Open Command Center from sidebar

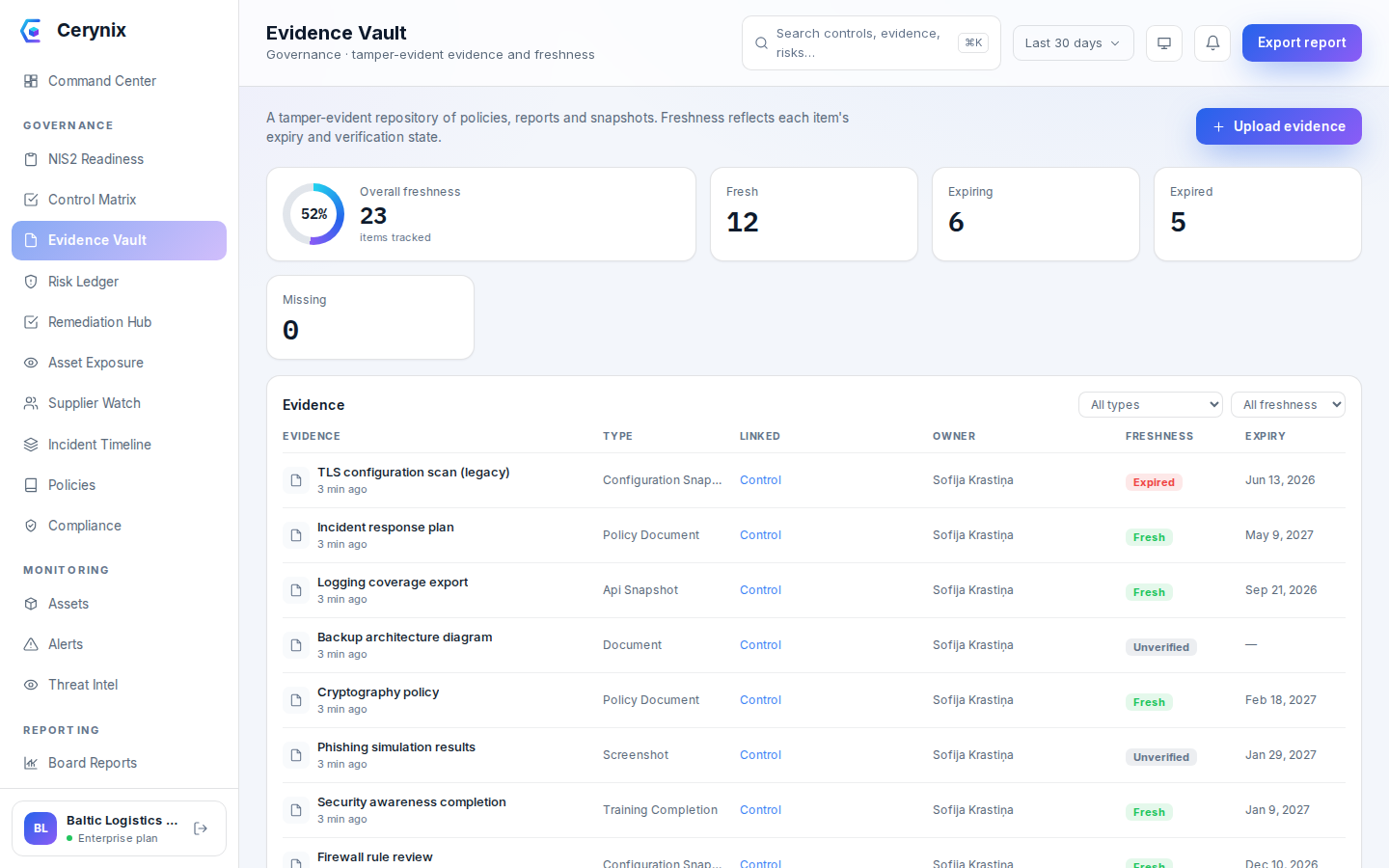click(119, 81)
